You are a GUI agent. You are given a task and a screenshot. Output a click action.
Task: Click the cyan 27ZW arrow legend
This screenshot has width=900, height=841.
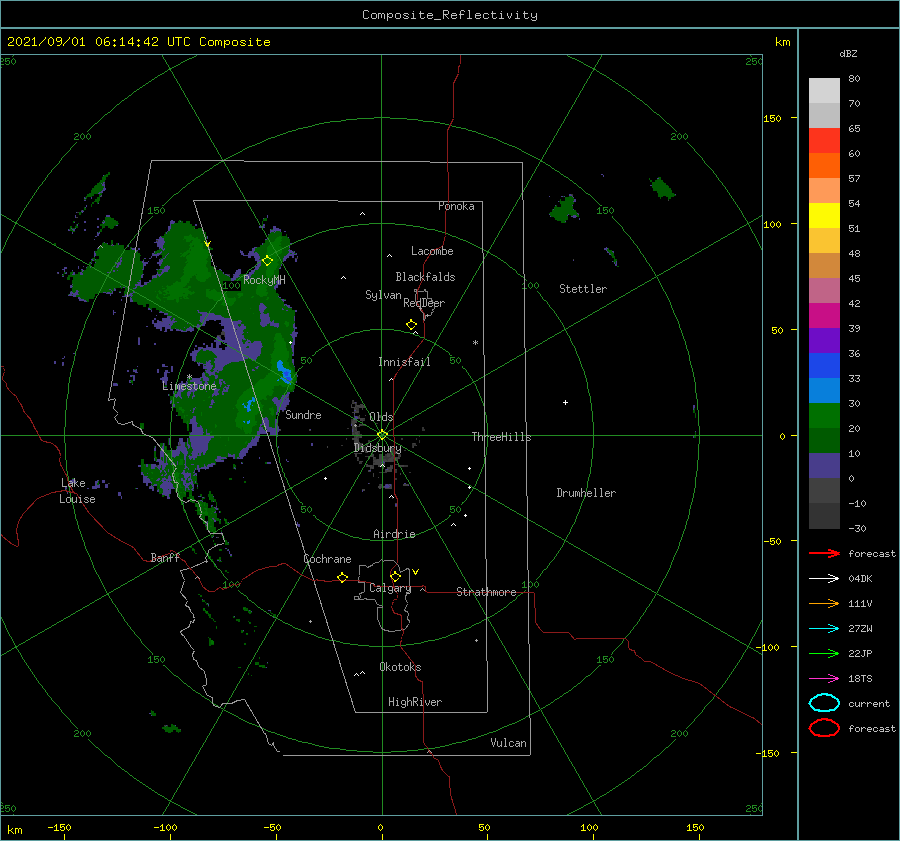coord(824,629)
